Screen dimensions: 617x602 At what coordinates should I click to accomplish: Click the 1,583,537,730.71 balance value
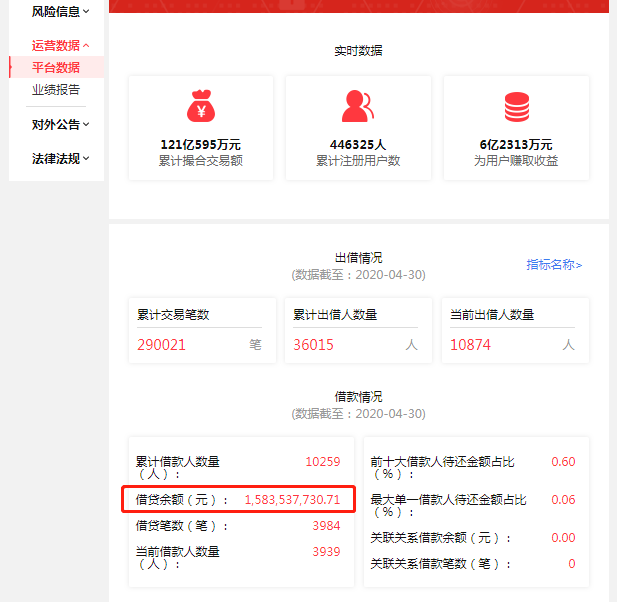[292, 500]
